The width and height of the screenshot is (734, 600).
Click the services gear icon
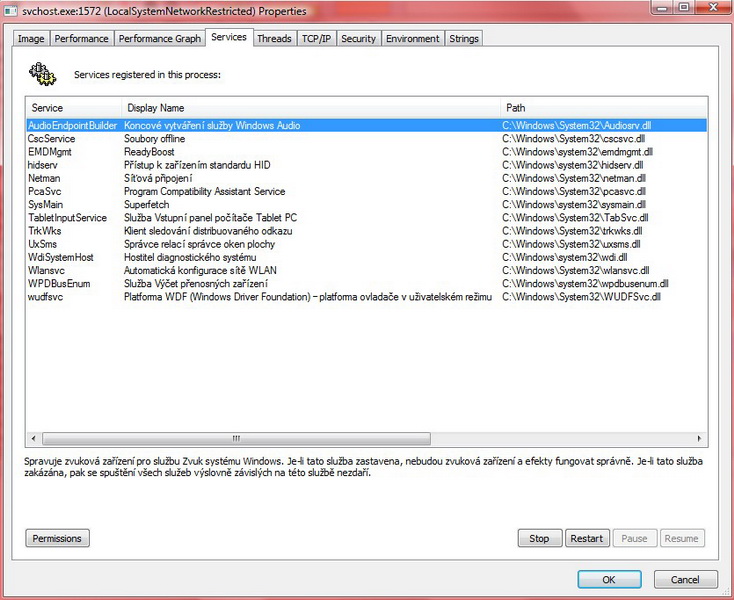pos(43,73)
